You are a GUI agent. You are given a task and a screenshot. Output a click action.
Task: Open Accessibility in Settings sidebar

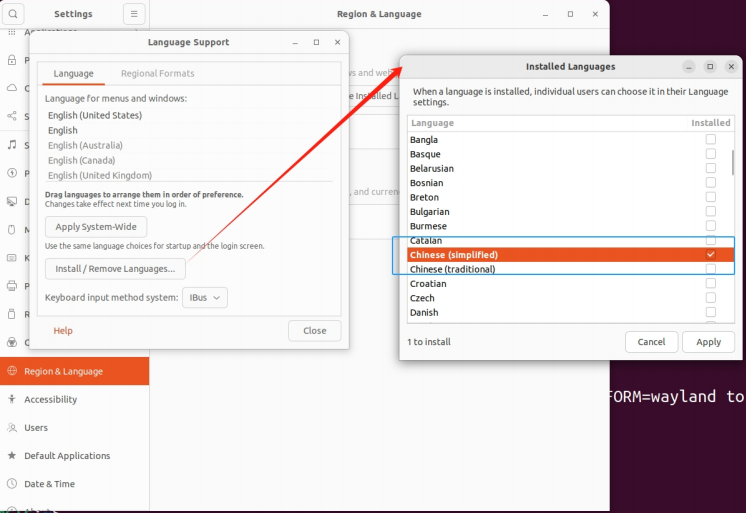pos(74,399)
